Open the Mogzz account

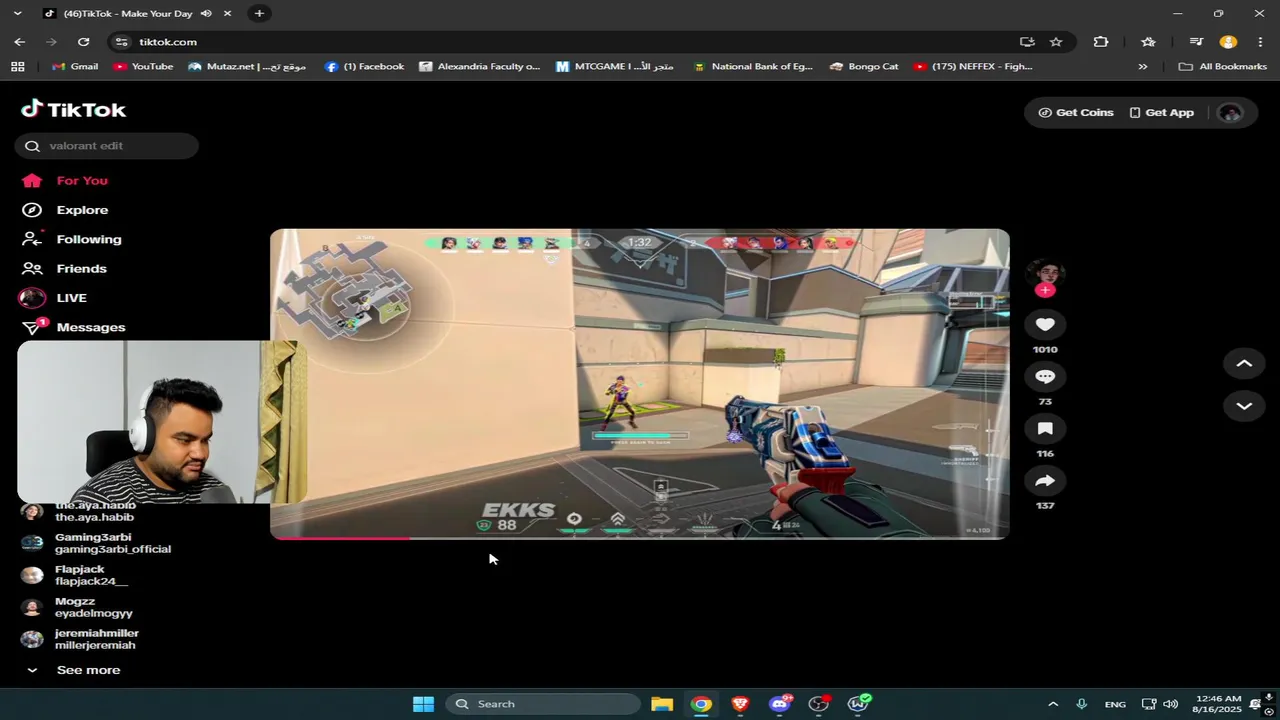click(77, 607)
